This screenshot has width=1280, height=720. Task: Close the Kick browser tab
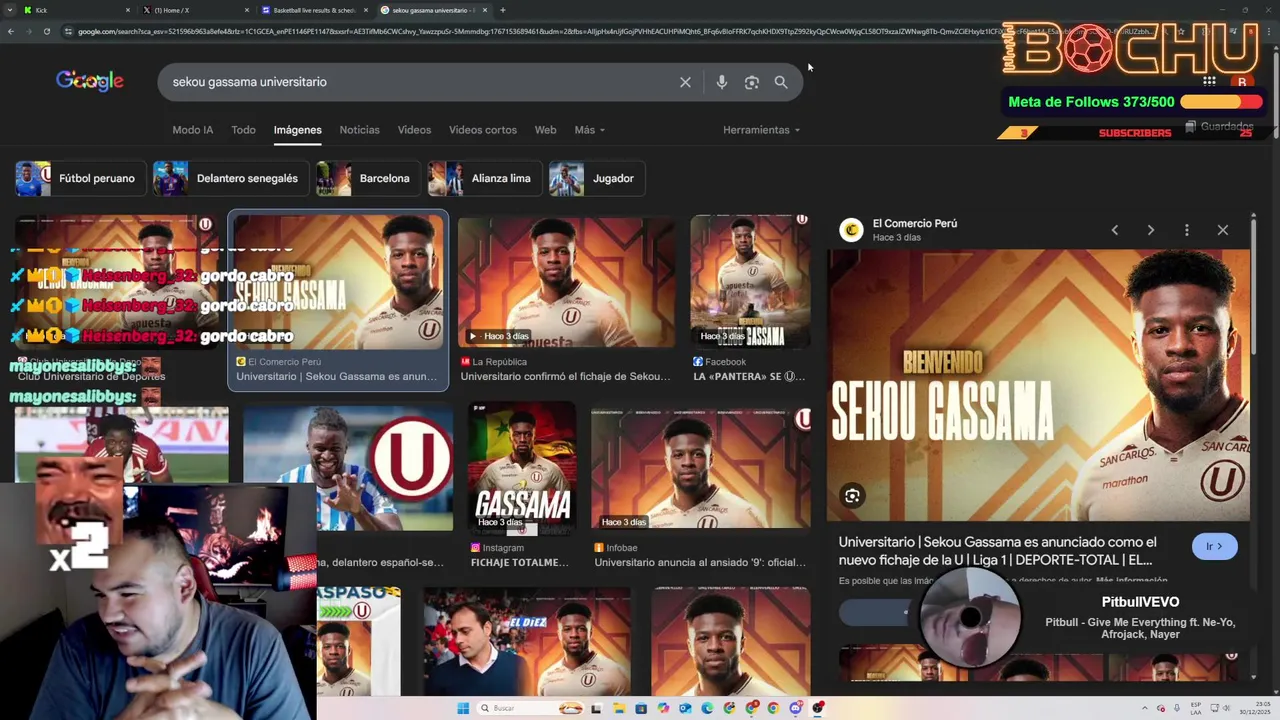[128, 10]
